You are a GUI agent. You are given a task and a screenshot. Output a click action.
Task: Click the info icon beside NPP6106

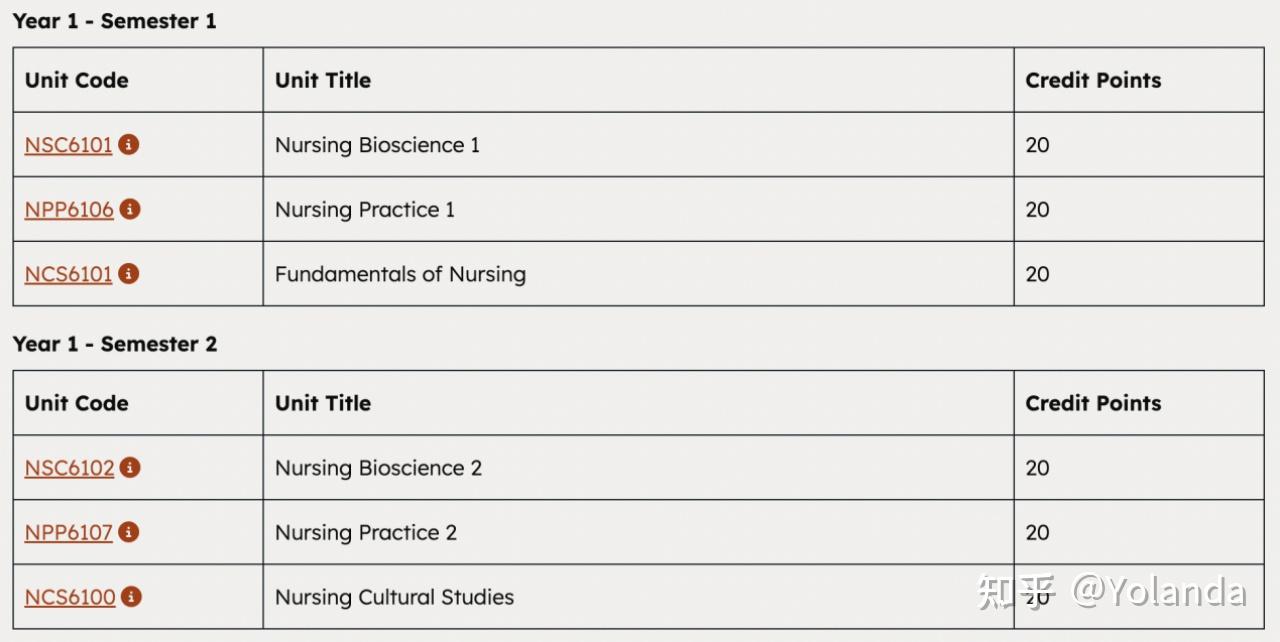130,209
